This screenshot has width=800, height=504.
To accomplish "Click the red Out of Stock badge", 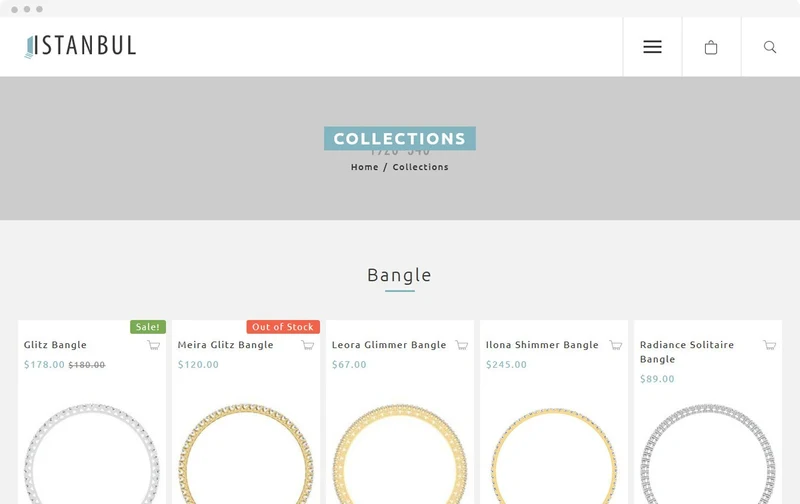I will [x=283, y=327].
